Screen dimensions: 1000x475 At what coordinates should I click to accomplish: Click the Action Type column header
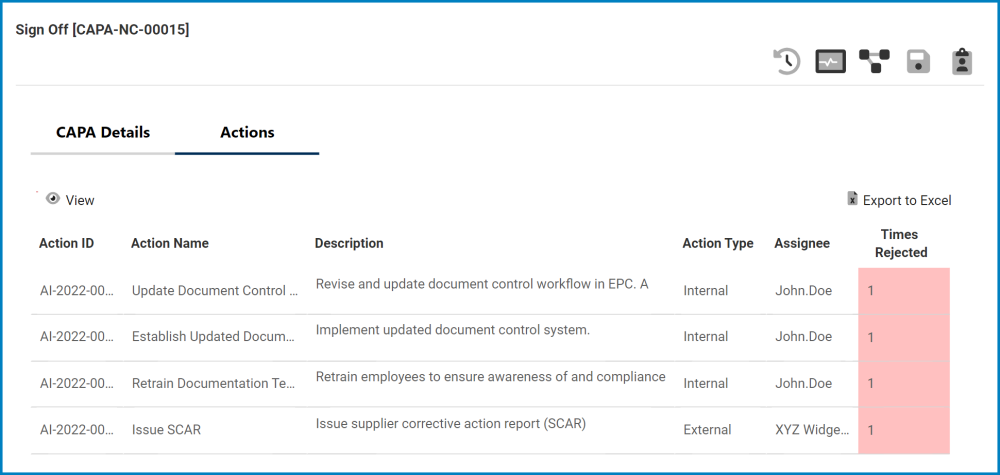(718, 243)
